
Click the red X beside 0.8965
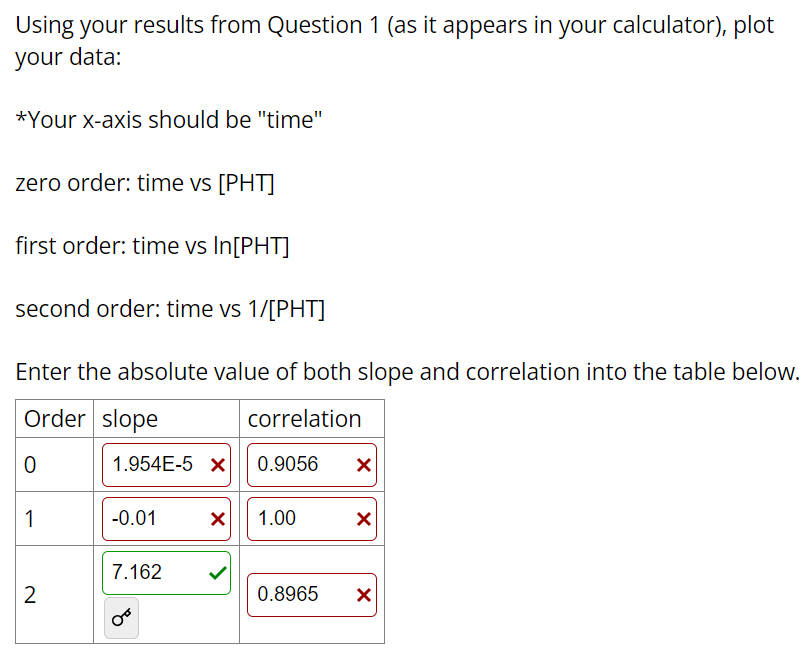point(362,594)
